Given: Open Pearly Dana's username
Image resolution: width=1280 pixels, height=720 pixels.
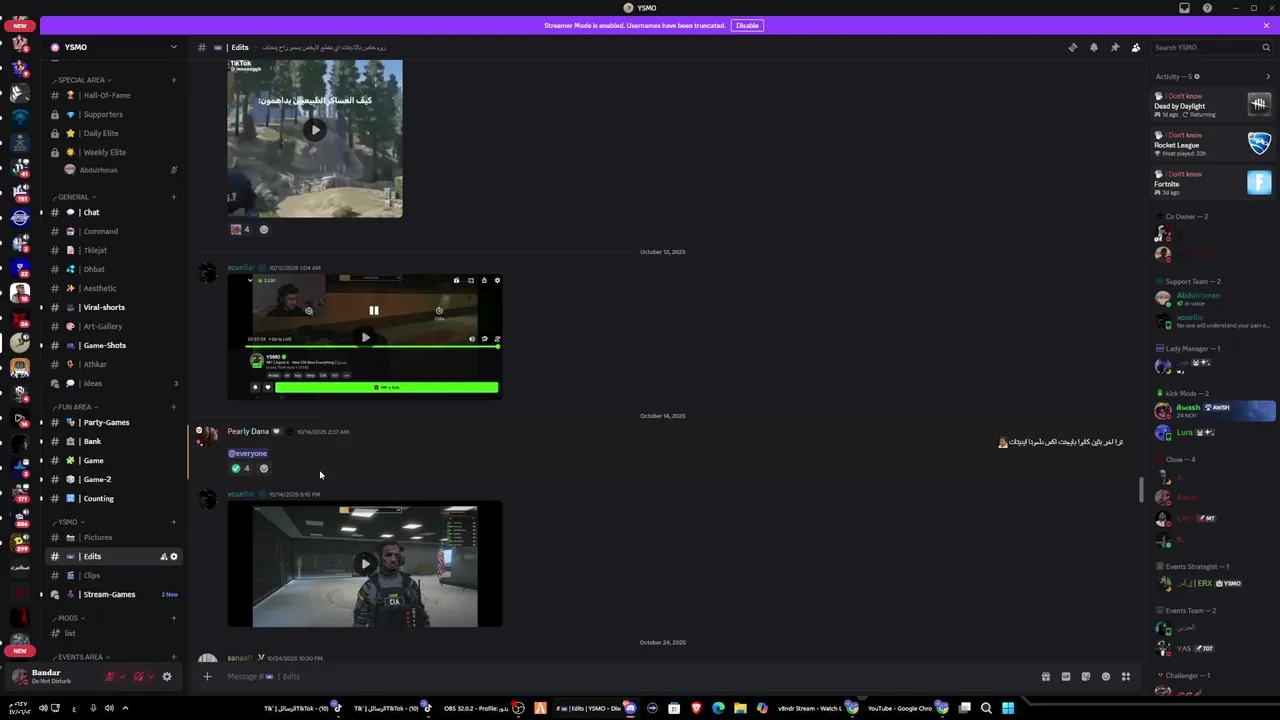Looking at the screenshot, I should [248, 431].
